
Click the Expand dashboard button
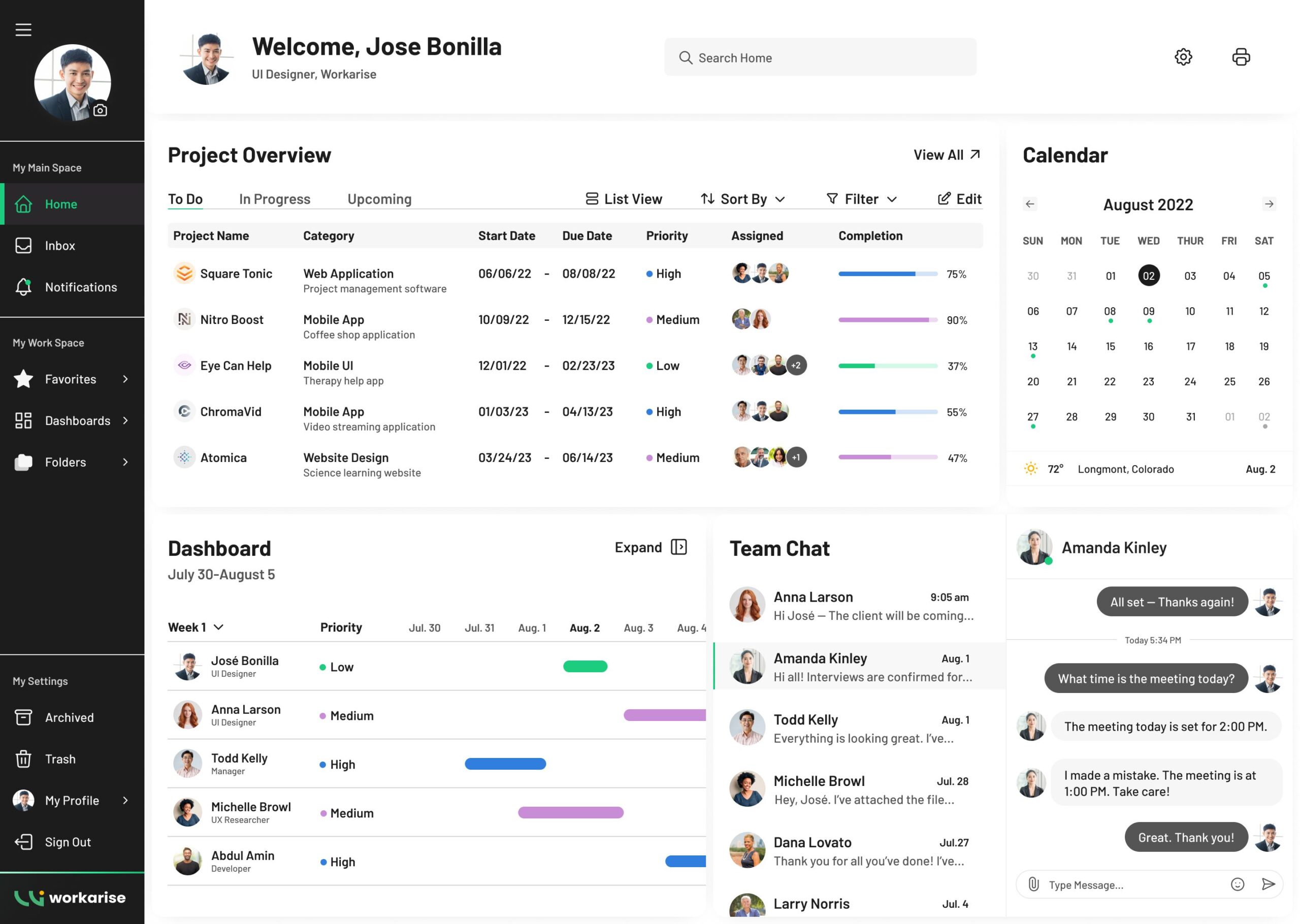(651, 547)
